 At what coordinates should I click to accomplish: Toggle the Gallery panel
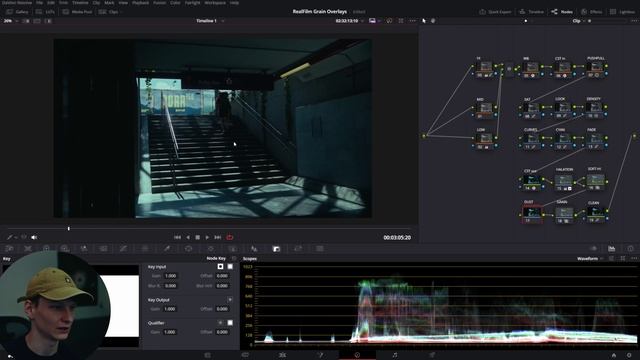point(17,12)
